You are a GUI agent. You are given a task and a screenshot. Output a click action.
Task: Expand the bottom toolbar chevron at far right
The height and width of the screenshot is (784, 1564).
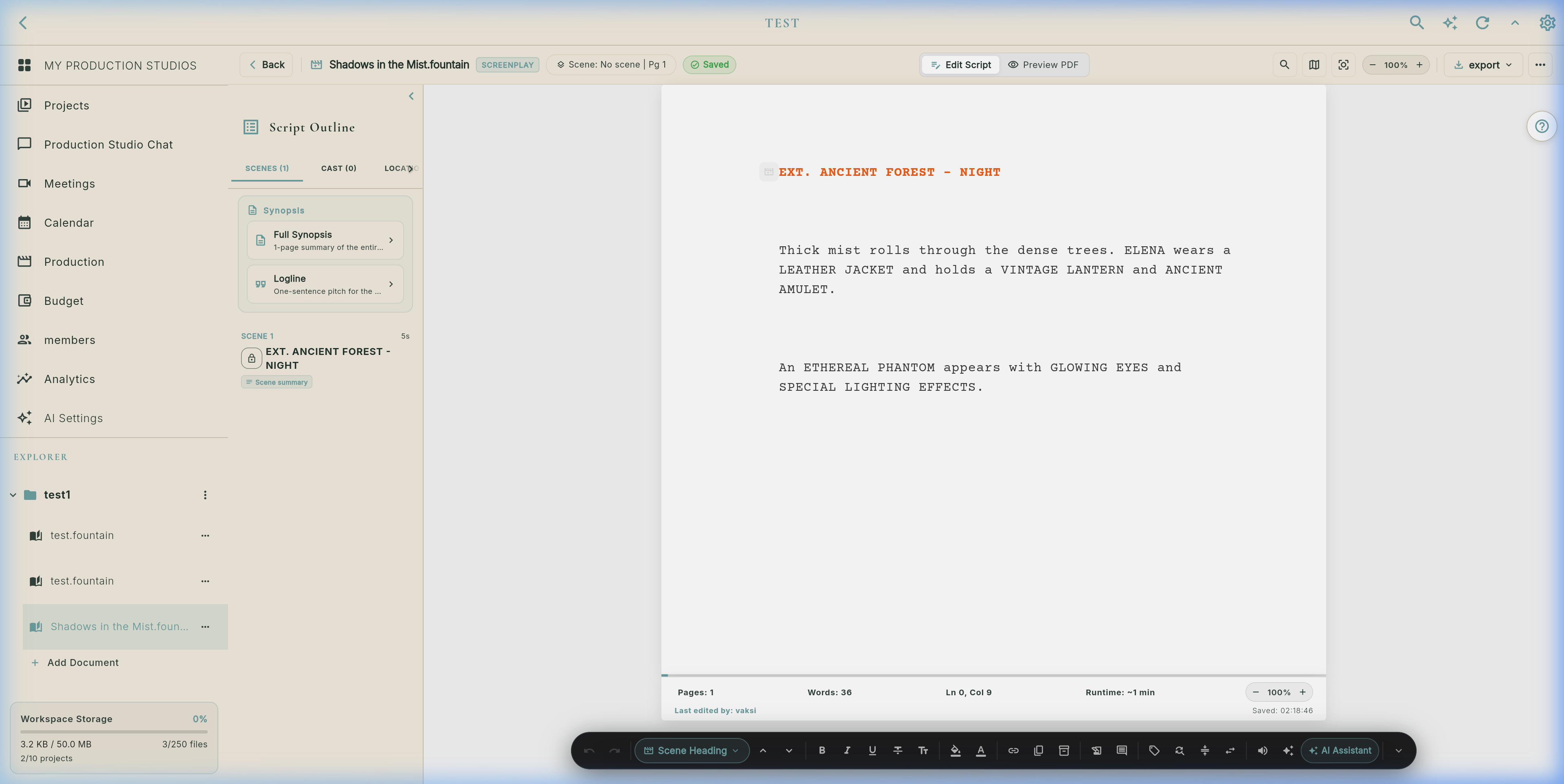click(1398, 751)
